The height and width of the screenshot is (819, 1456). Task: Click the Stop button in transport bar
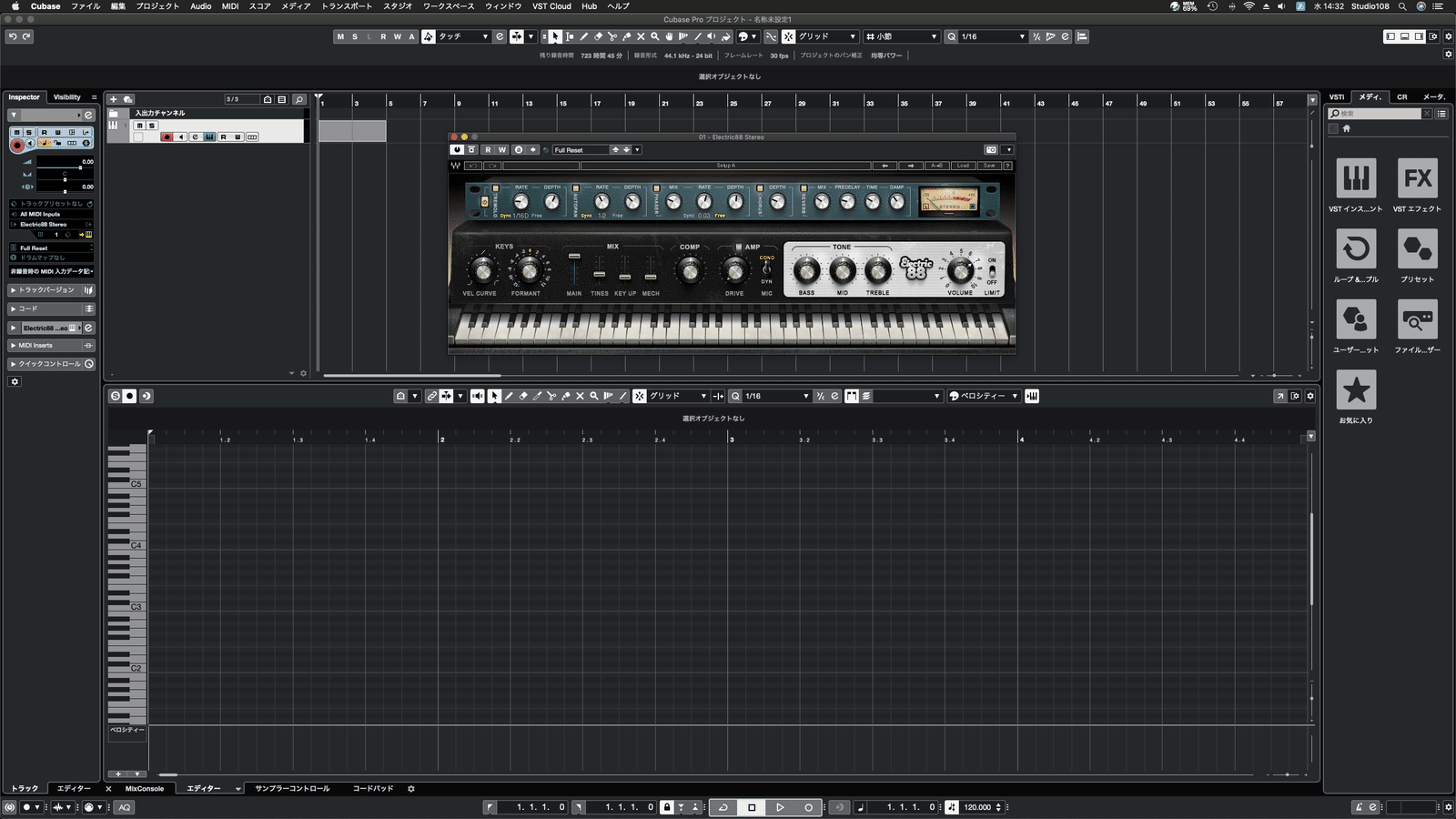[x=752, y=807]
